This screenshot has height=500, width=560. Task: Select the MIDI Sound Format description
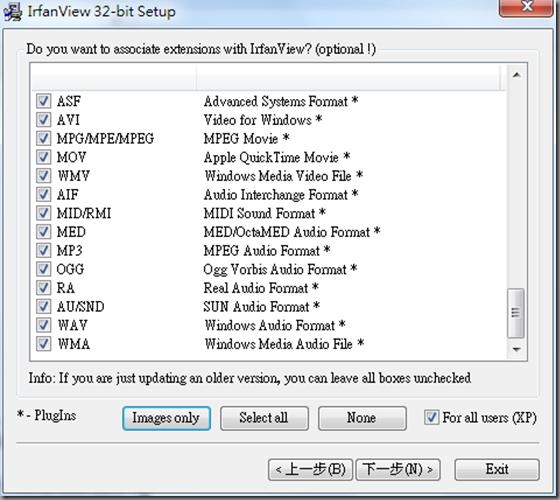pos(264,214)
